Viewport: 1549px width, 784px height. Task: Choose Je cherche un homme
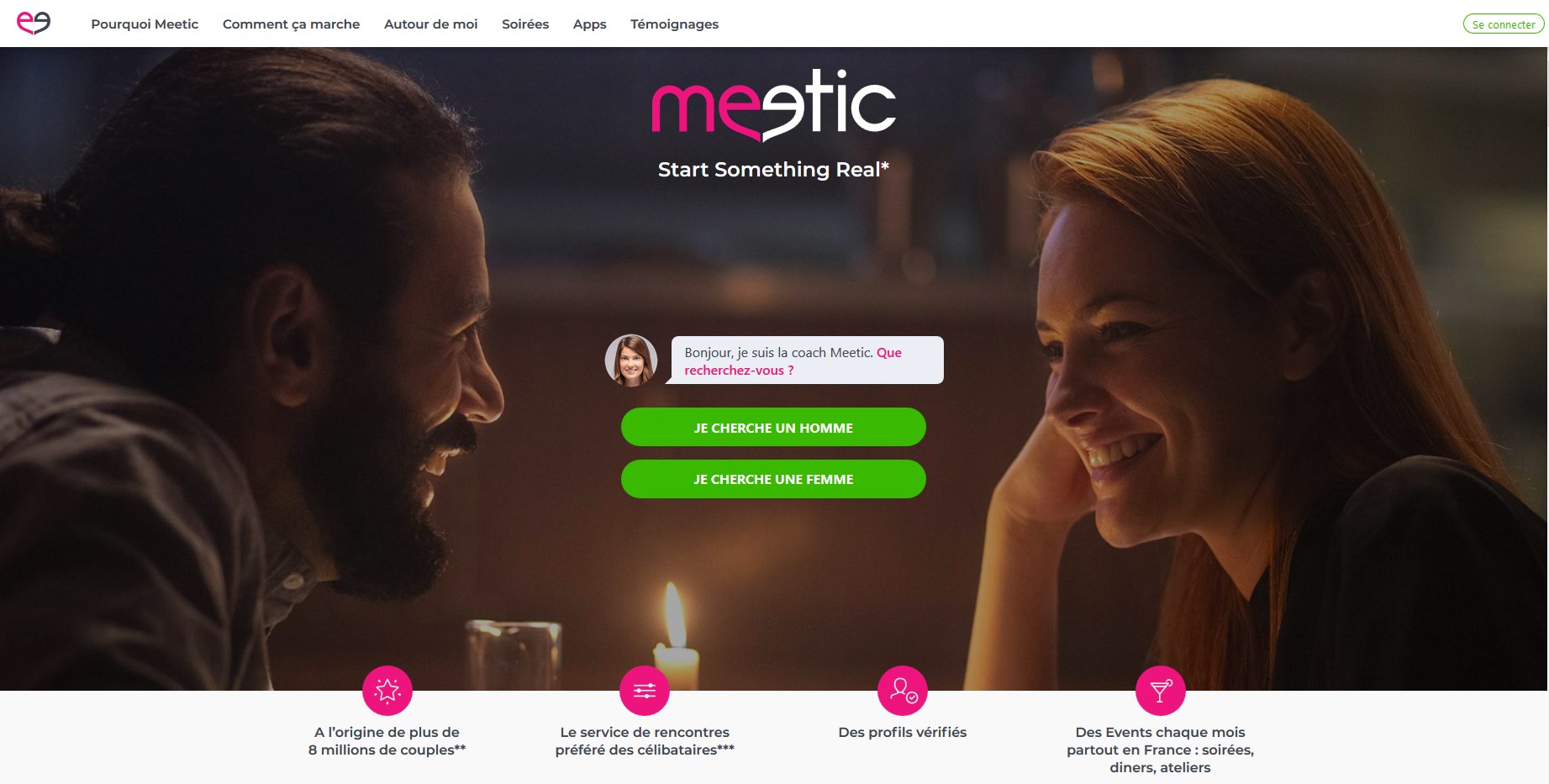[x=773, y=427]
